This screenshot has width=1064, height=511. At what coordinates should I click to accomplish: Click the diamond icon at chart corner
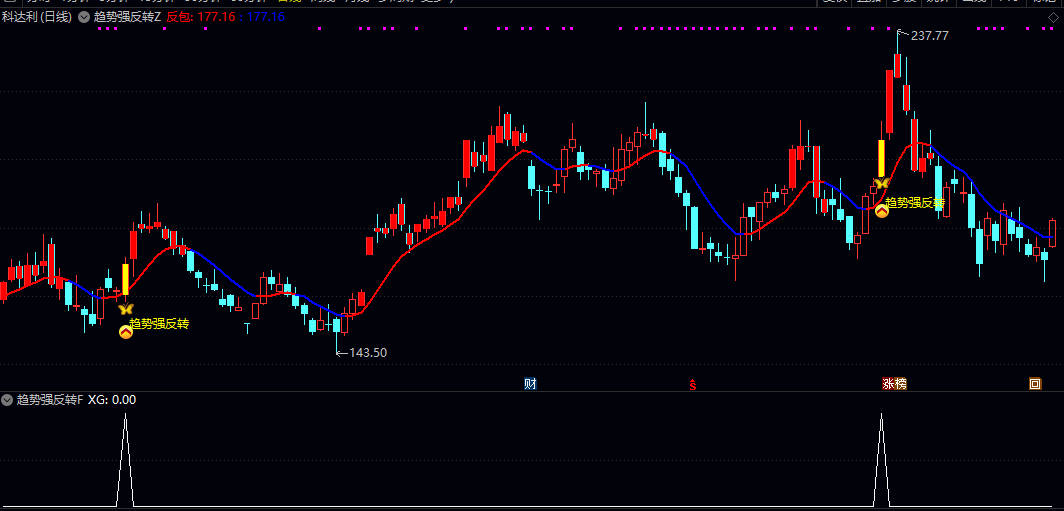[x=1054, y=17]
